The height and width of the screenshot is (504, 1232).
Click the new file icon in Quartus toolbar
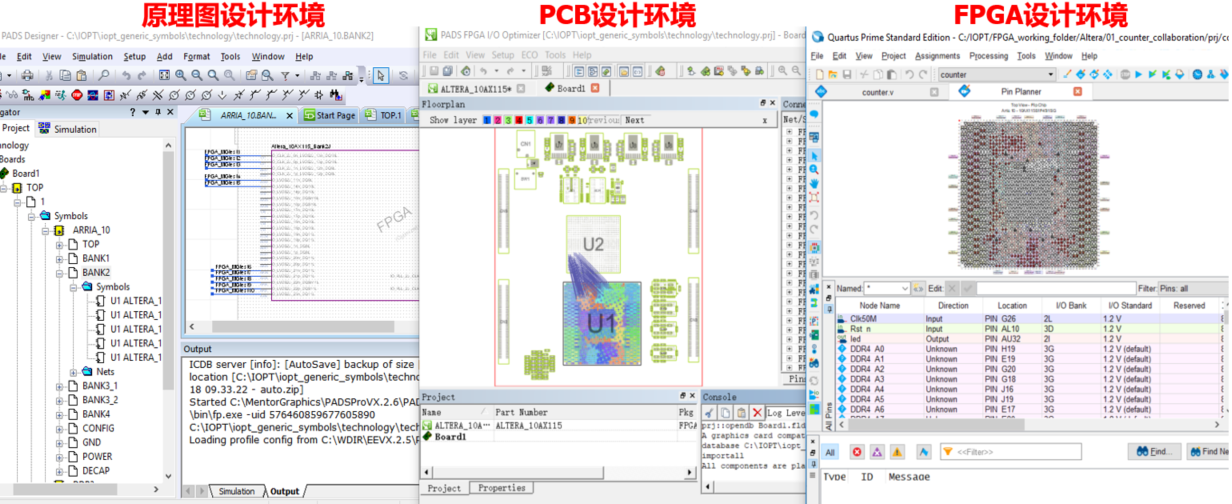(x=820, y=74)
